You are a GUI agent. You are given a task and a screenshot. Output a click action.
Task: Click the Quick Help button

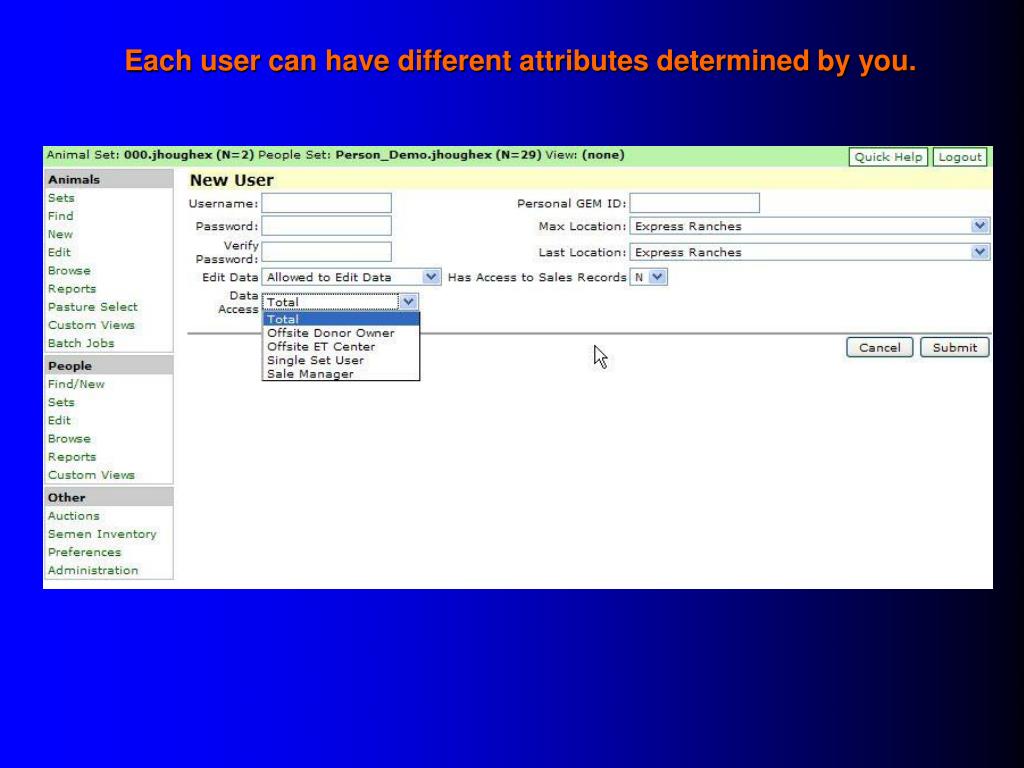888,157
